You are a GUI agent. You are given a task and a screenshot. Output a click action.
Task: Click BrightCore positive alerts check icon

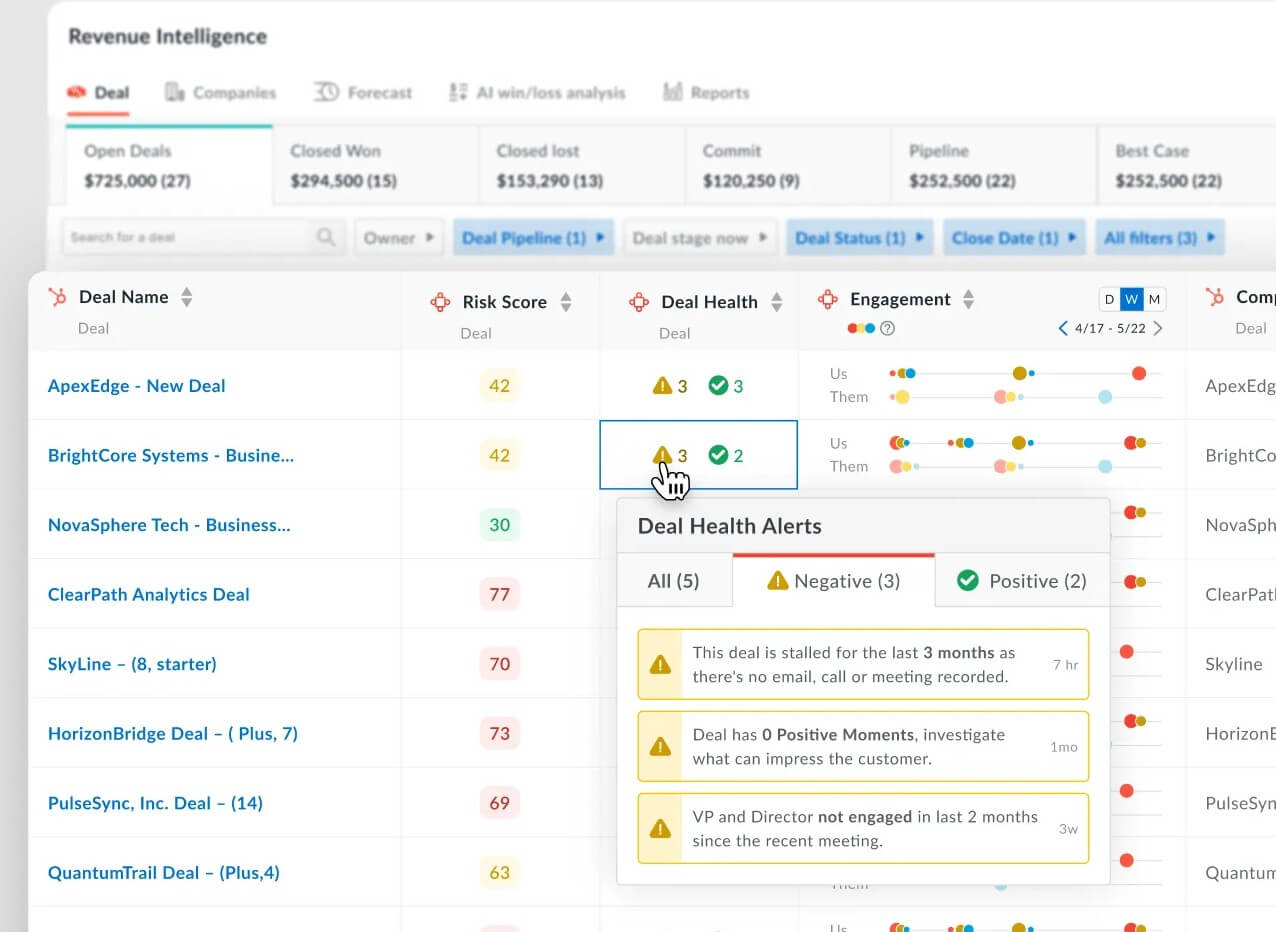point(718,455)
